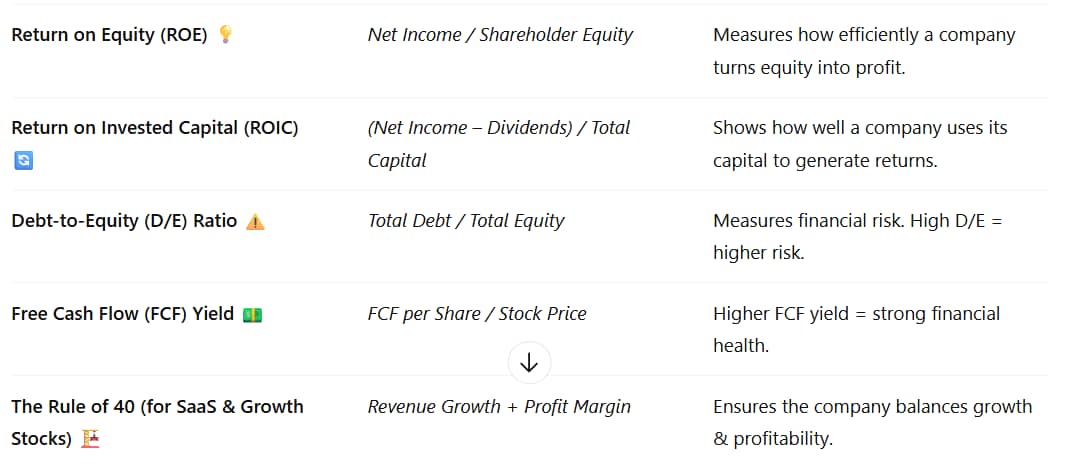Click the construction emoji after Stocks)
This screenshot has width=1069, height=464.
(x=90, y=439)
